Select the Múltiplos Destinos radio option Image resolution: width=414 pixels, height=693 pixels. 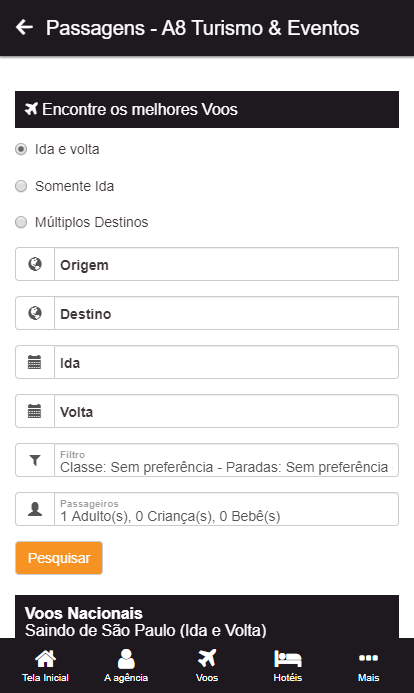[21, 222]
